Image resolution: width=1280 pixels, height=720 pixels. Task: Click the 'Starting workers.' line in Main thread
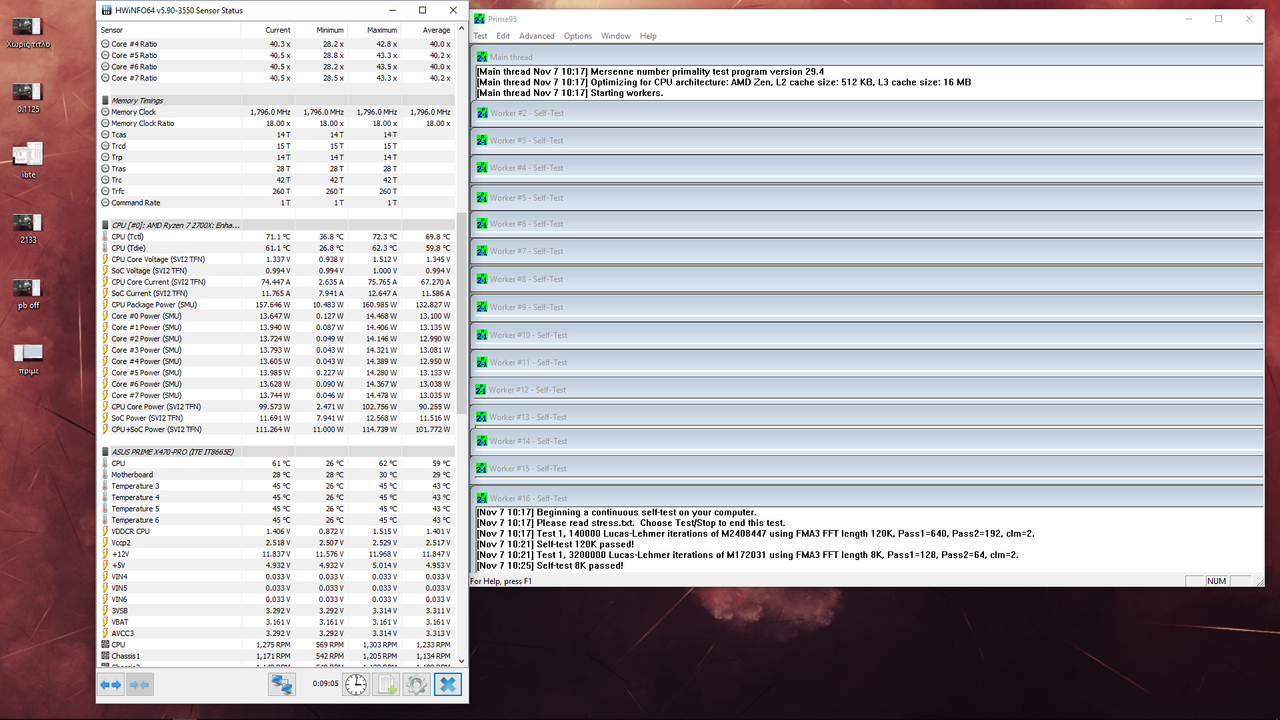569,93
